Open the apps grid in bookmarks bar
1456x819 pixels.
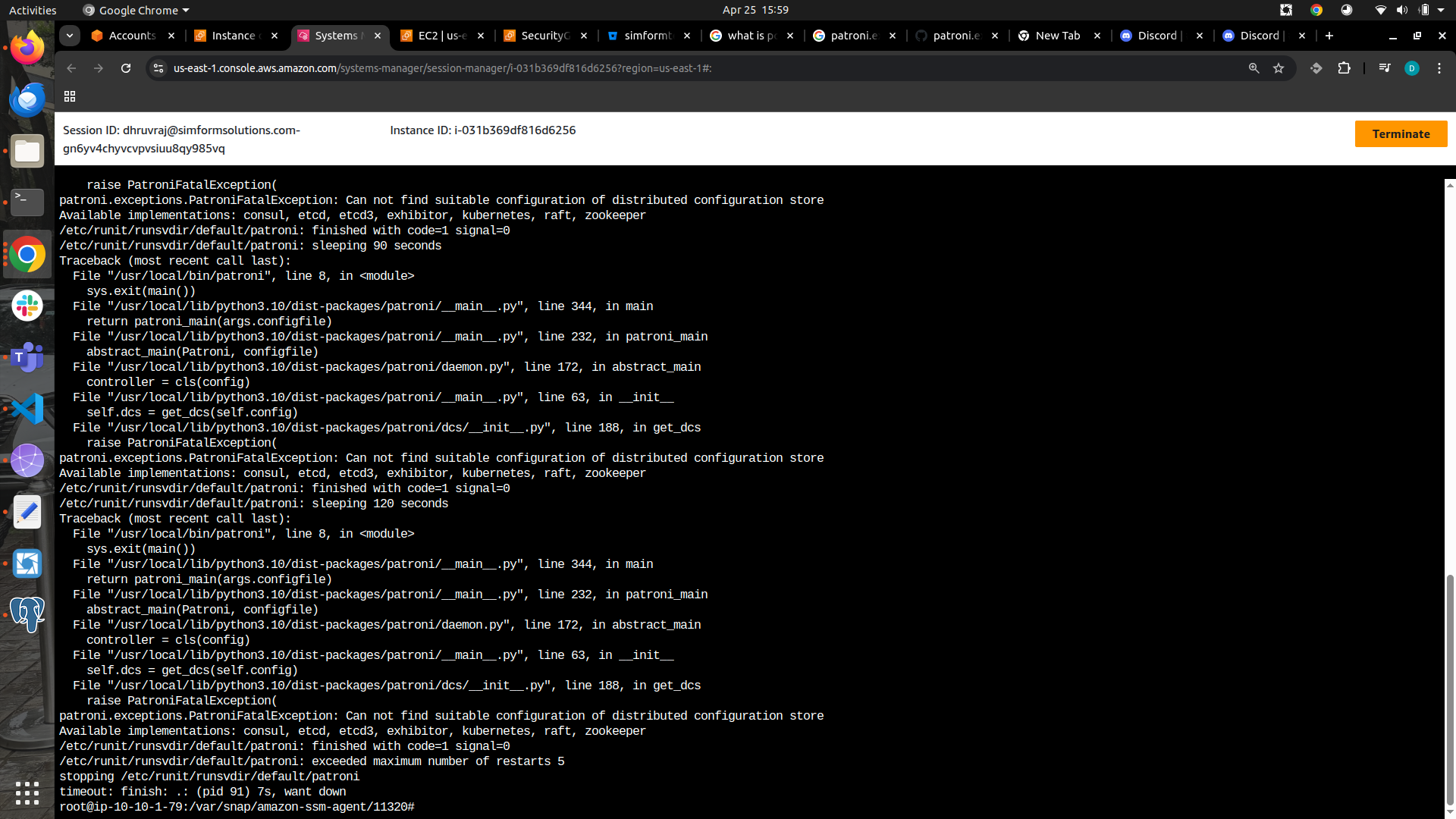point(70,96)
